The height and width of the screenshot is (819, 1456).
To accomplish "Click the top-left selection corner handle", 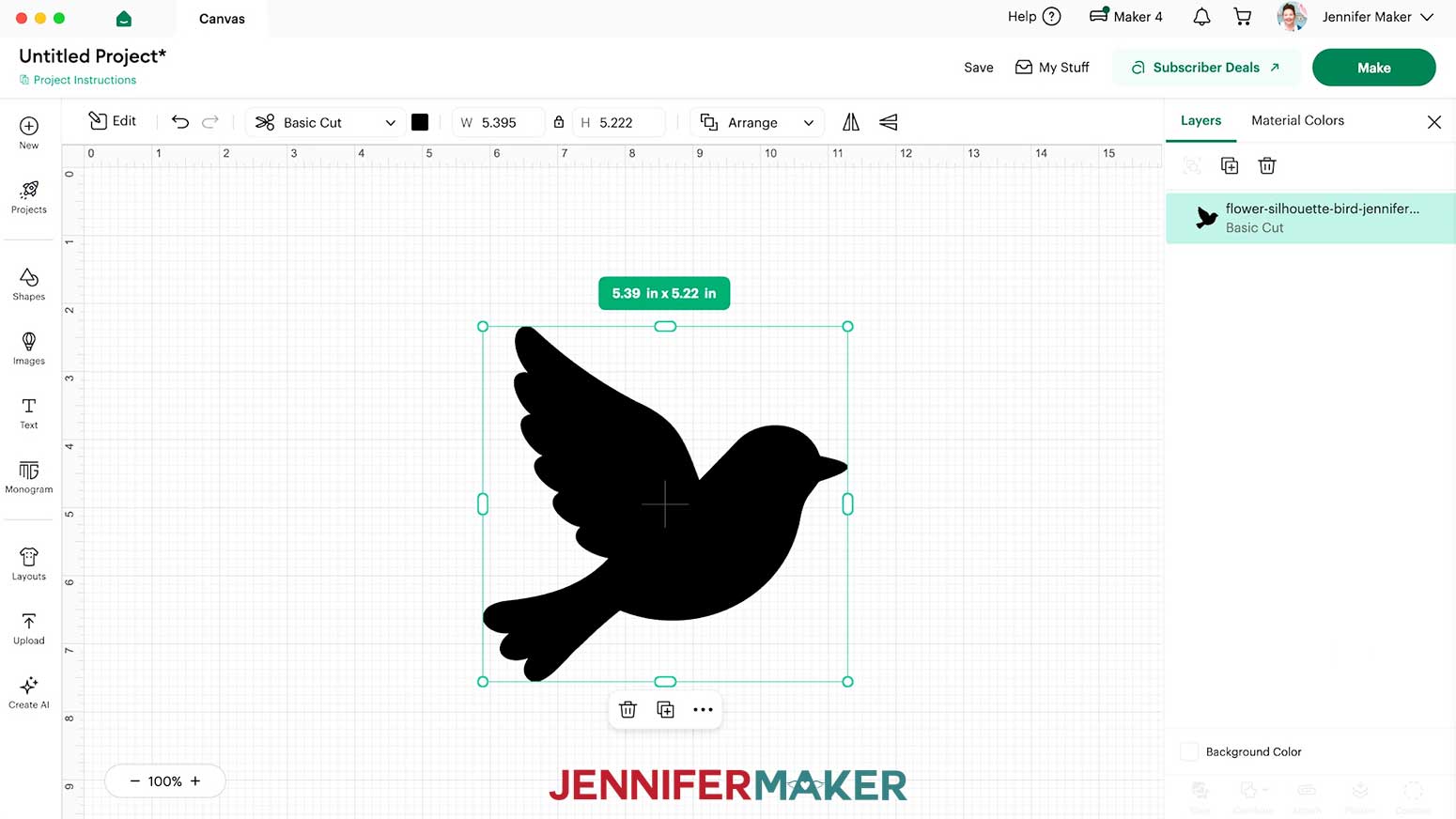I will [x=483, y=326].
